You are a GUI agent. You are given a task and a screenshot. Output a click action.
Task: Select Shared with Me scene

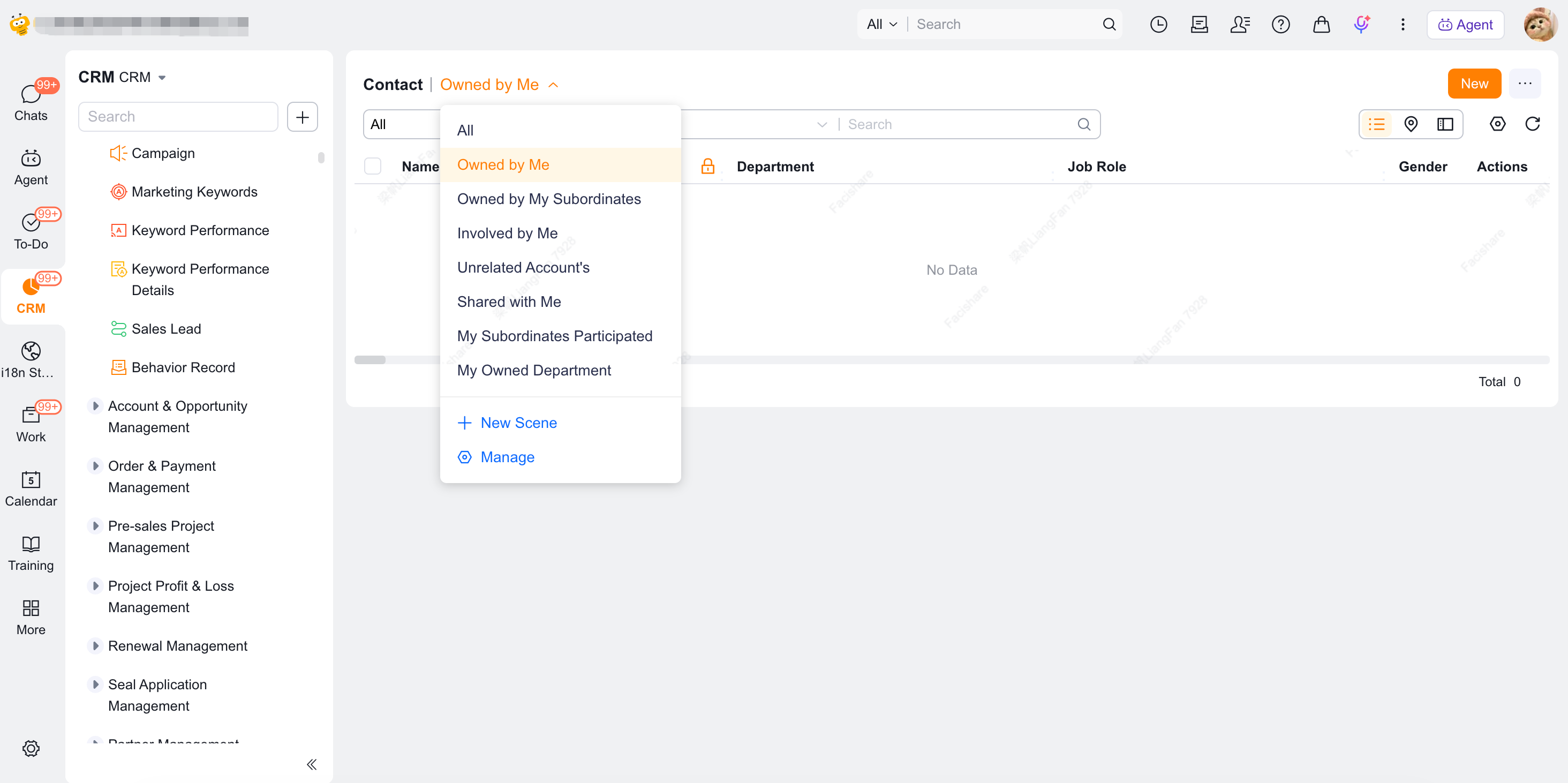click(x=560, y=302)
